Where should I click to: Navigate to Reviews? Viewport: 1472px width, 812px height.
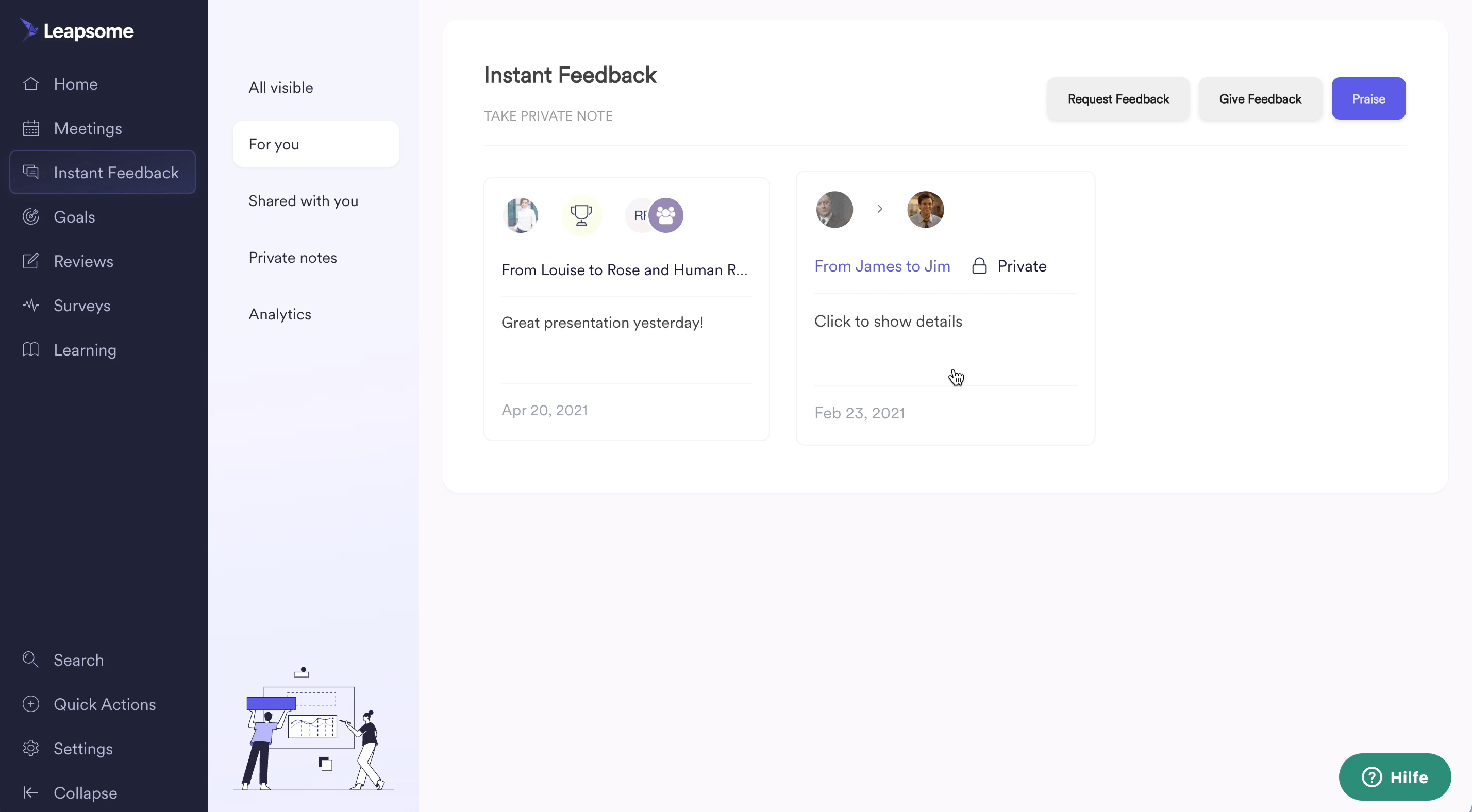point(83,261)
